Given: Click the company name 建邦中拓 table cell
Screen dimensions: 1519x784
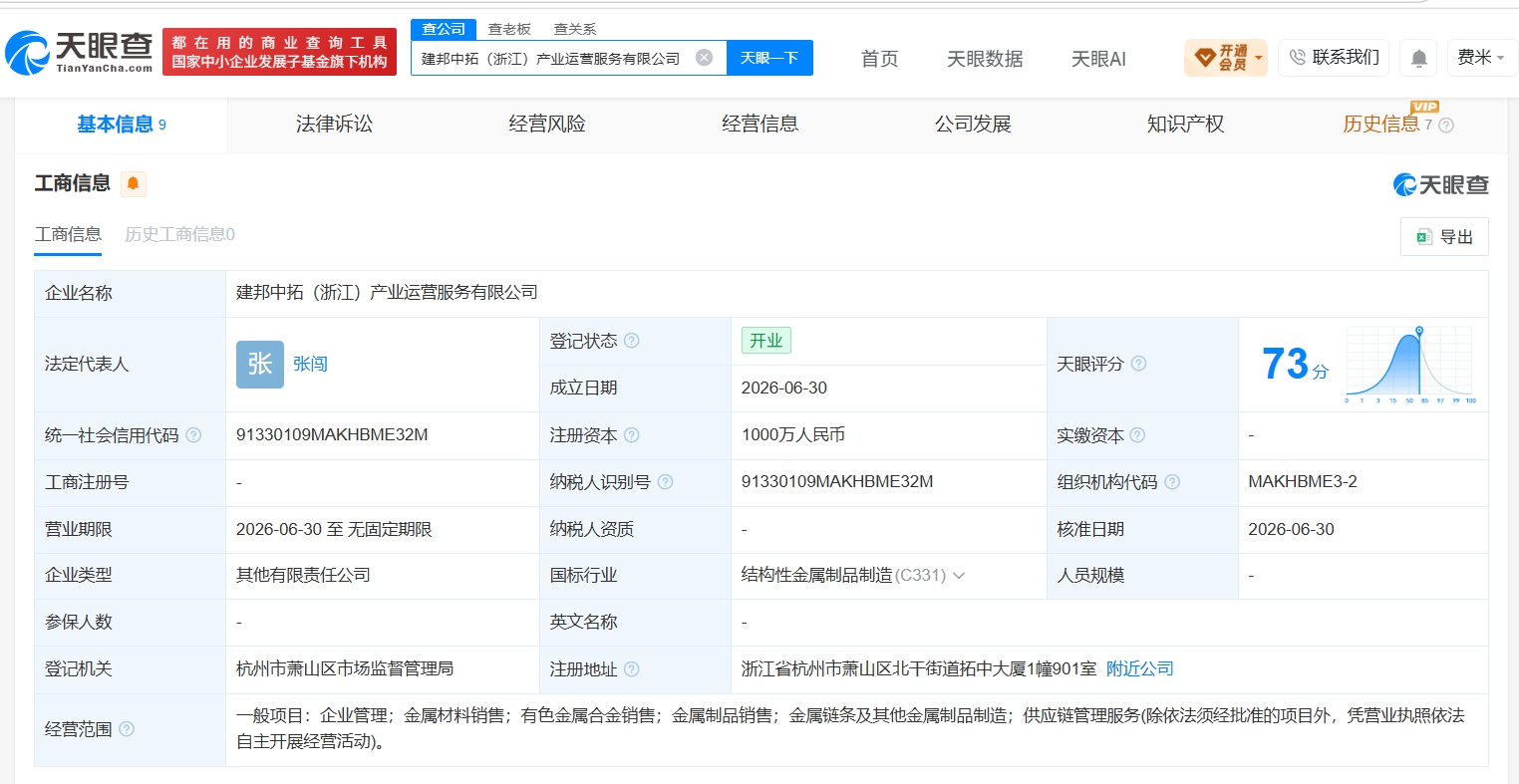Looking at the screenshot, I should pos(856,293).
